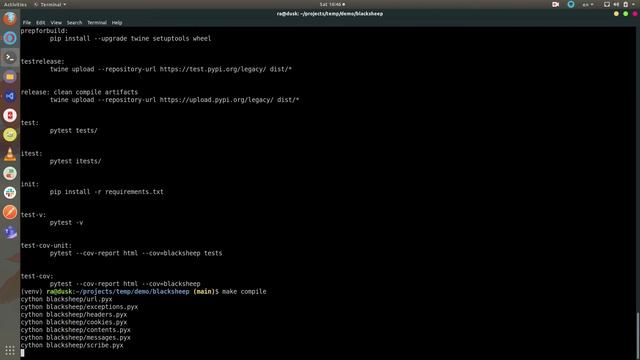Image resolution: width=640 pixels, height=360 pixels.
Task: Click the upload.pypi.org twine upload line
Action: click(175, 100)
